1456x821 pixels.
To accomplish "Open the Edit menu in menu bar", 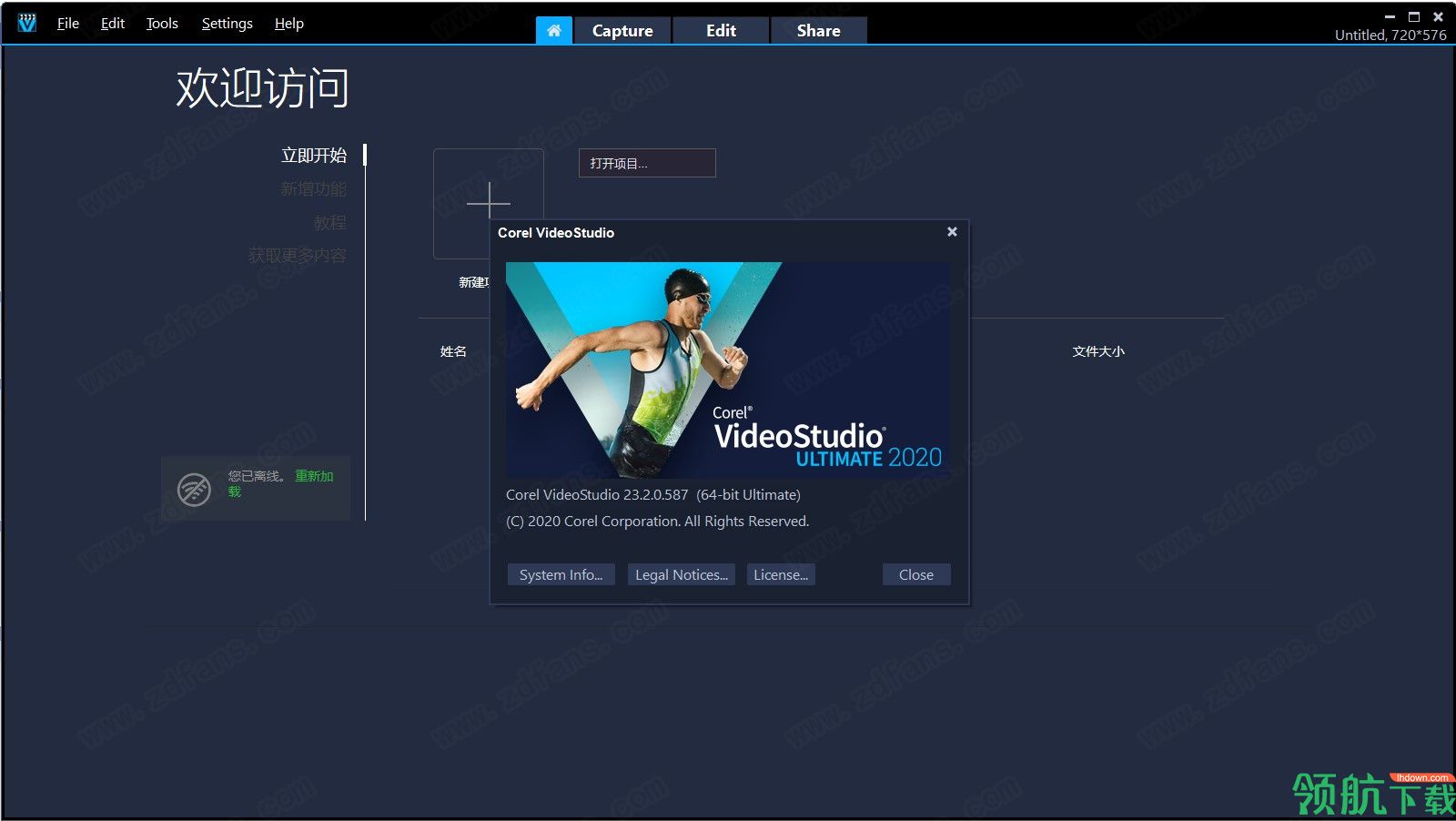I will [113, 24].
